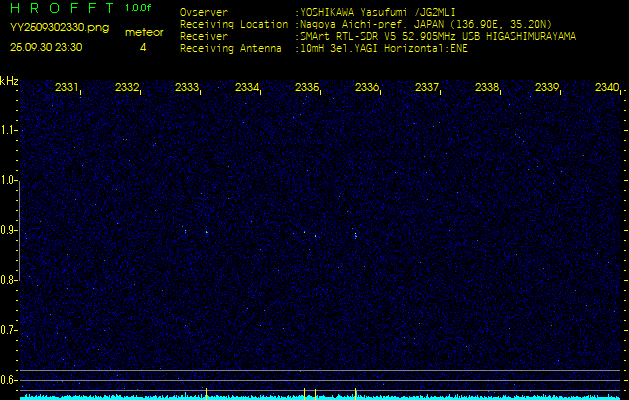Select the 2338 time tick label
629x400 pixels.
487,88
